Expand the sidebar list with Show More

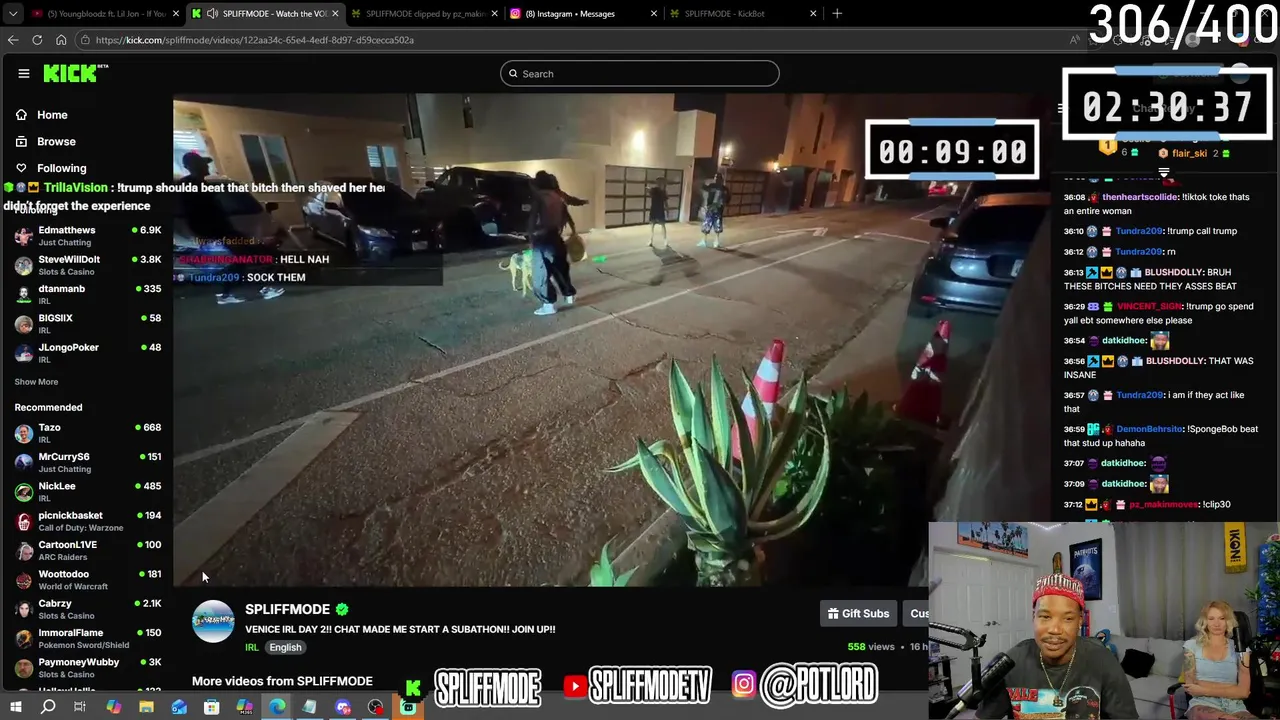click(36, 382)
